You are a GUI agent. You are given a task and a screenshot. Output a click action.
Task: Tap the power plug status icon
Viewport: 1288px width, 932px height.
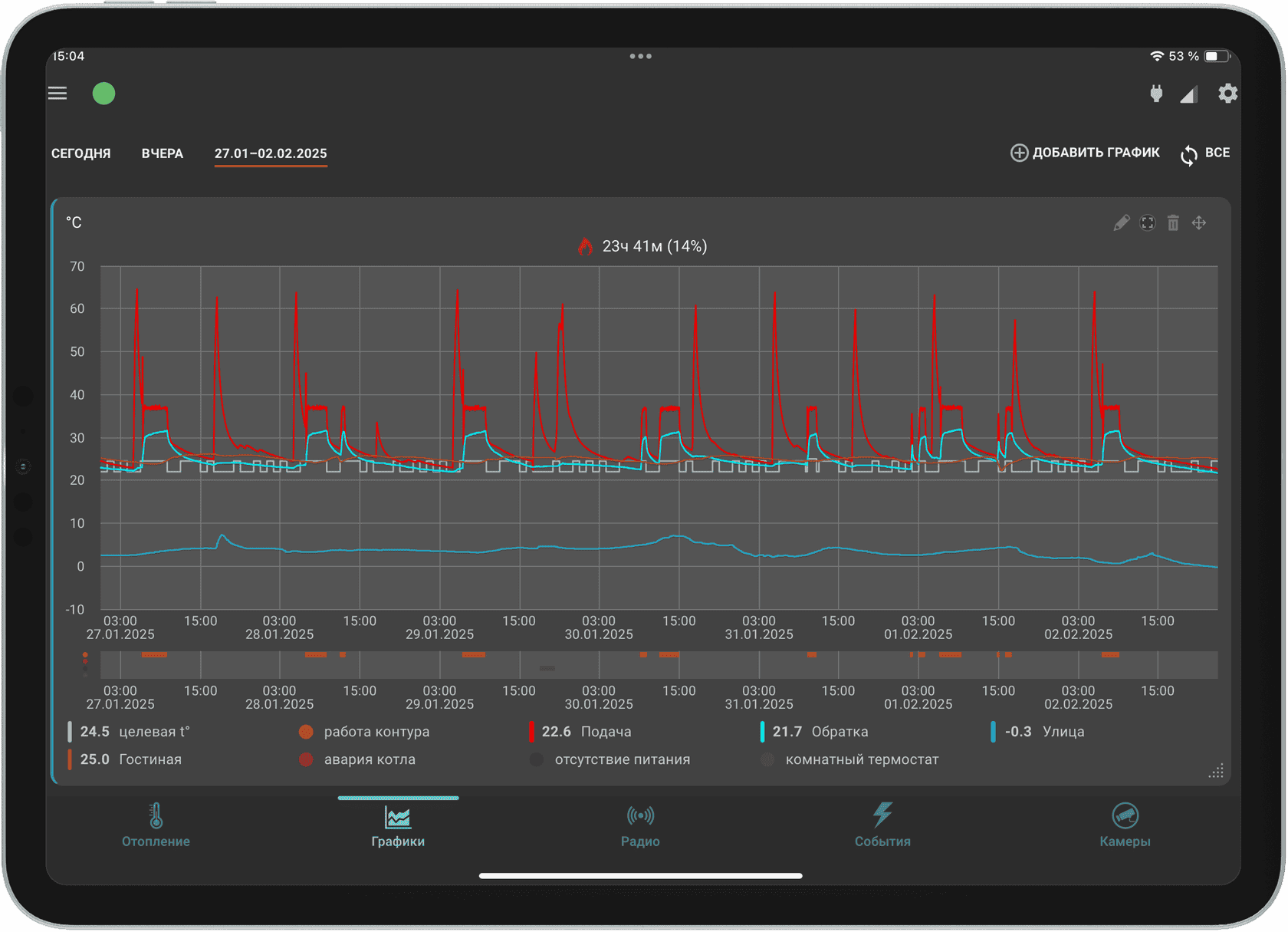coord(1156,94)
